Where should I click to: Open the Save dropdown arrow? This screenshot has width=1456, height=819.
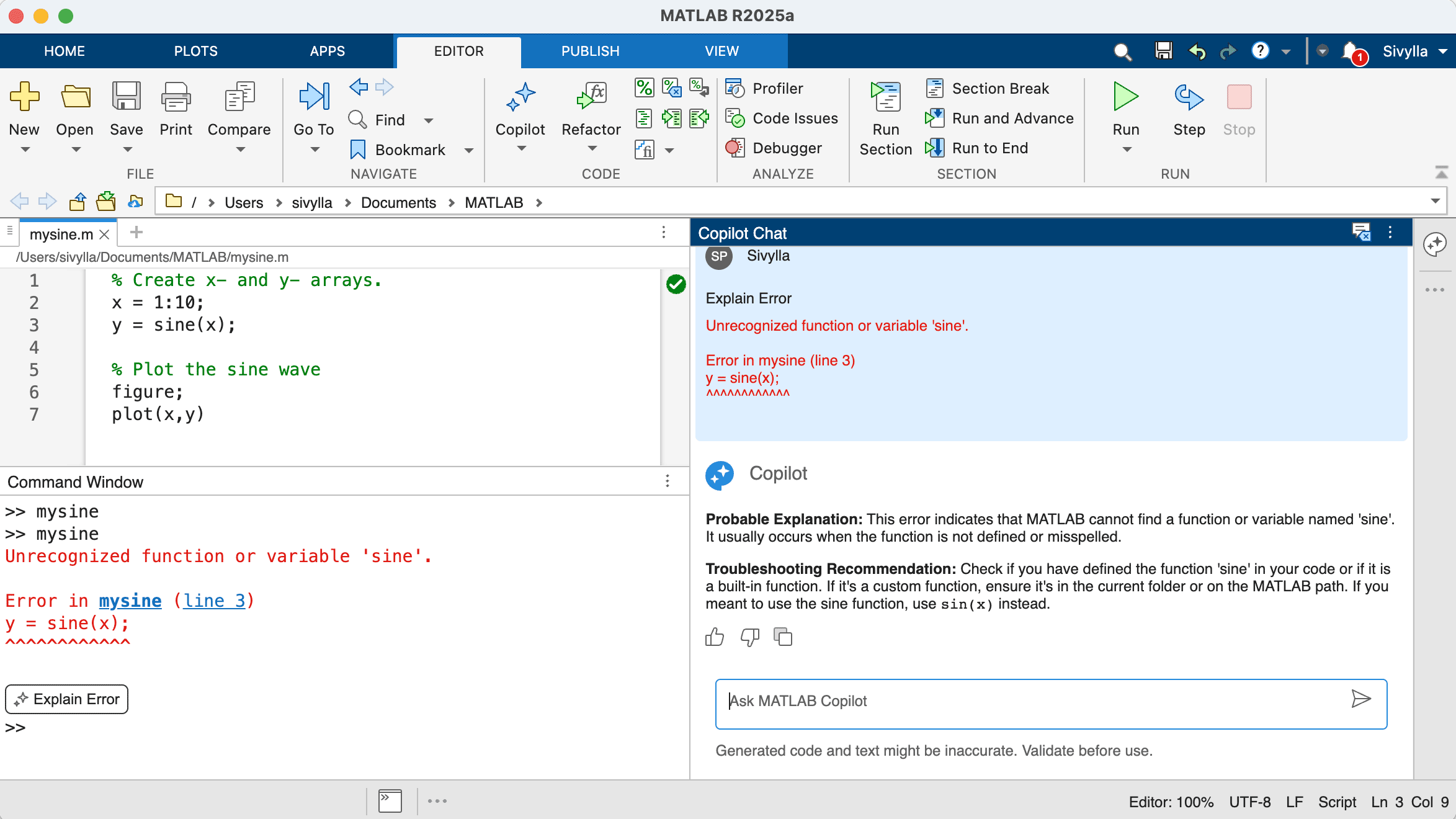click(x=127, y=149)
